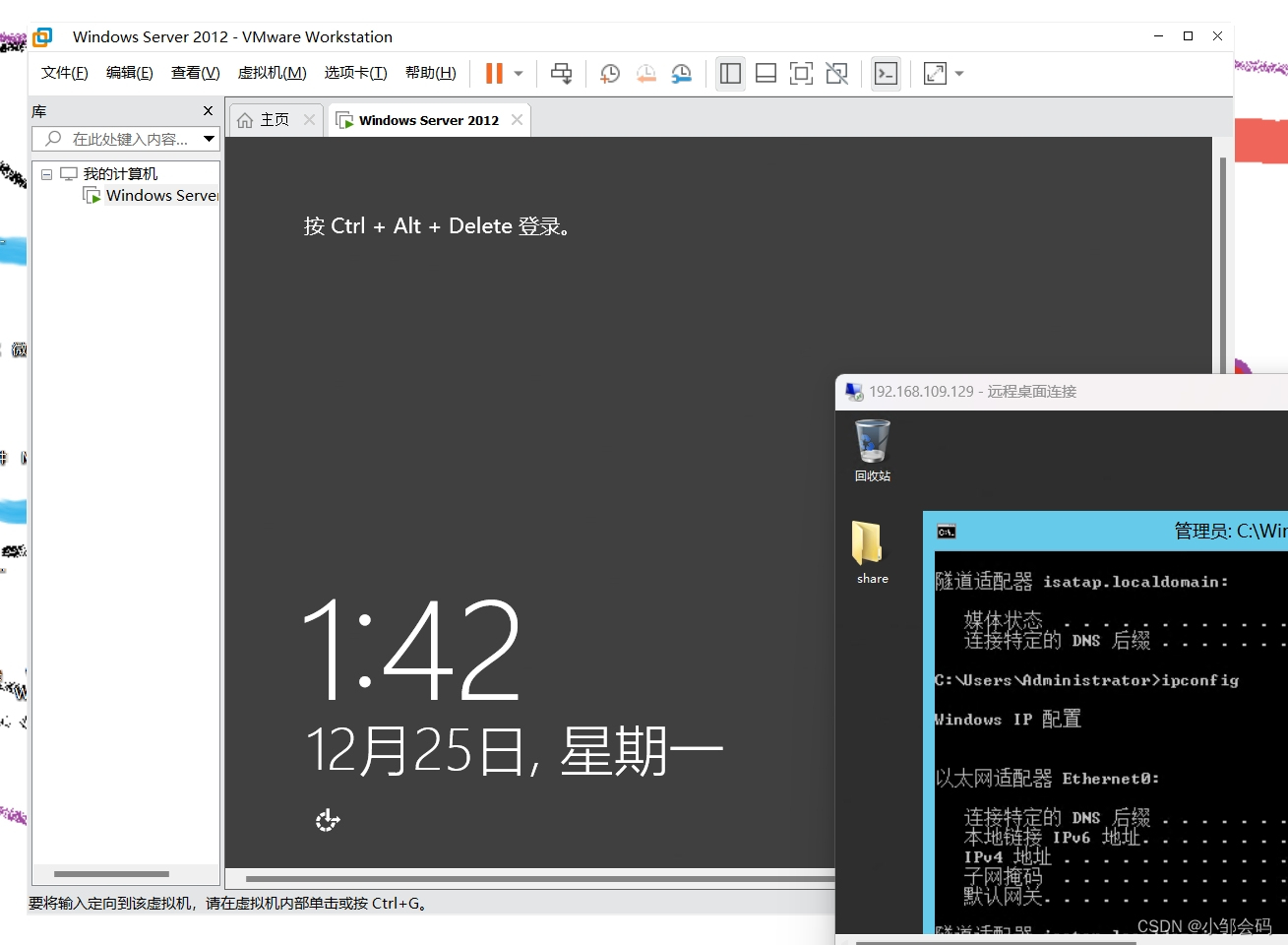The height and width of the screenshot is (945, 1288).
Task: Revert to previous snapshot icon
Action: 645,73
